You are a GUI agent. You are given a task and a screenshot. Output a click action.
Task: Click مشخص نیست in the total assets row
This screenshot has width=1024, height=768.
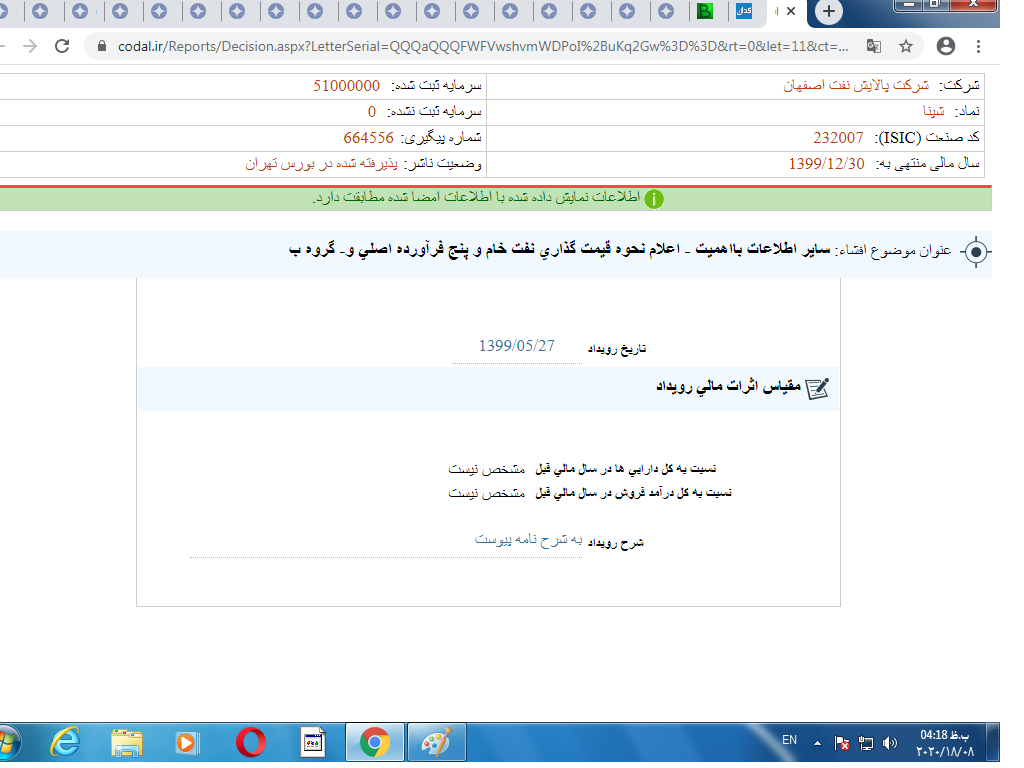tap(487, 469)
